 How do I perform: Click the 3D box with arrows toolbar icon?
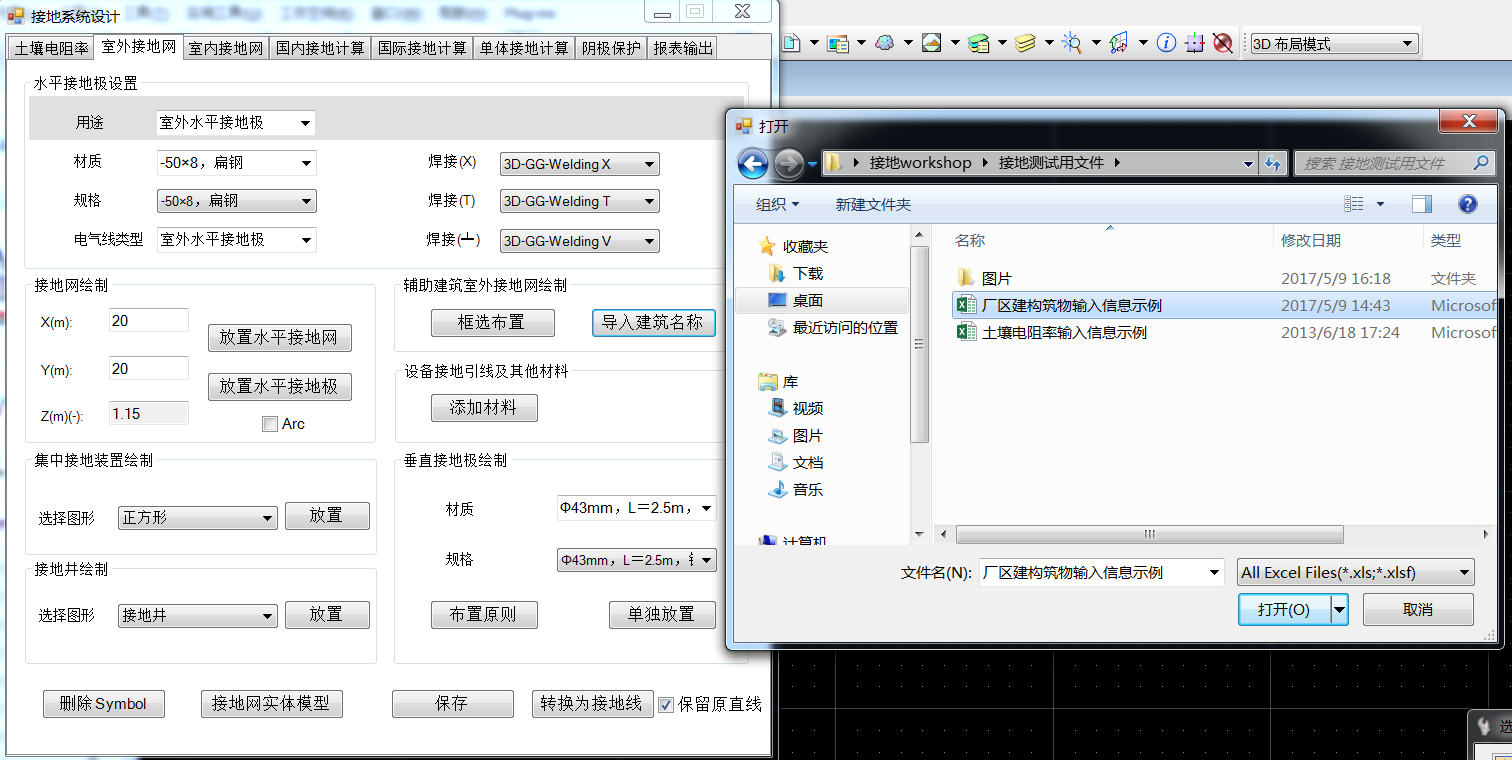tap(1119, 43)
